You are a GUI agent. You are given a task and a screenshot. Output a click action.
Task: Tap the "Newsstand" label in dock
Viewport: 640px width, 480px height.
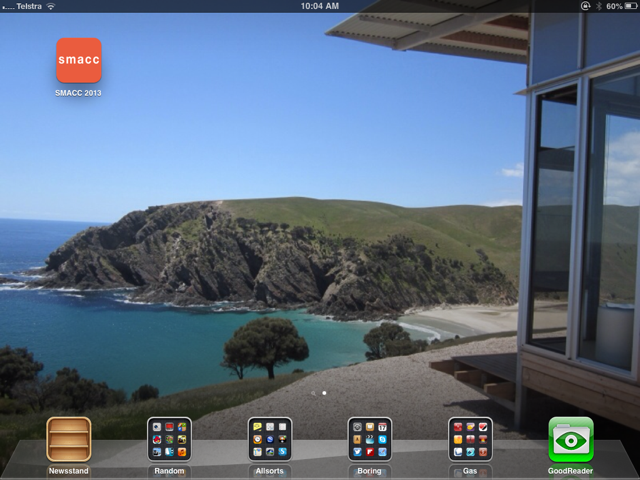pos(69,471)
